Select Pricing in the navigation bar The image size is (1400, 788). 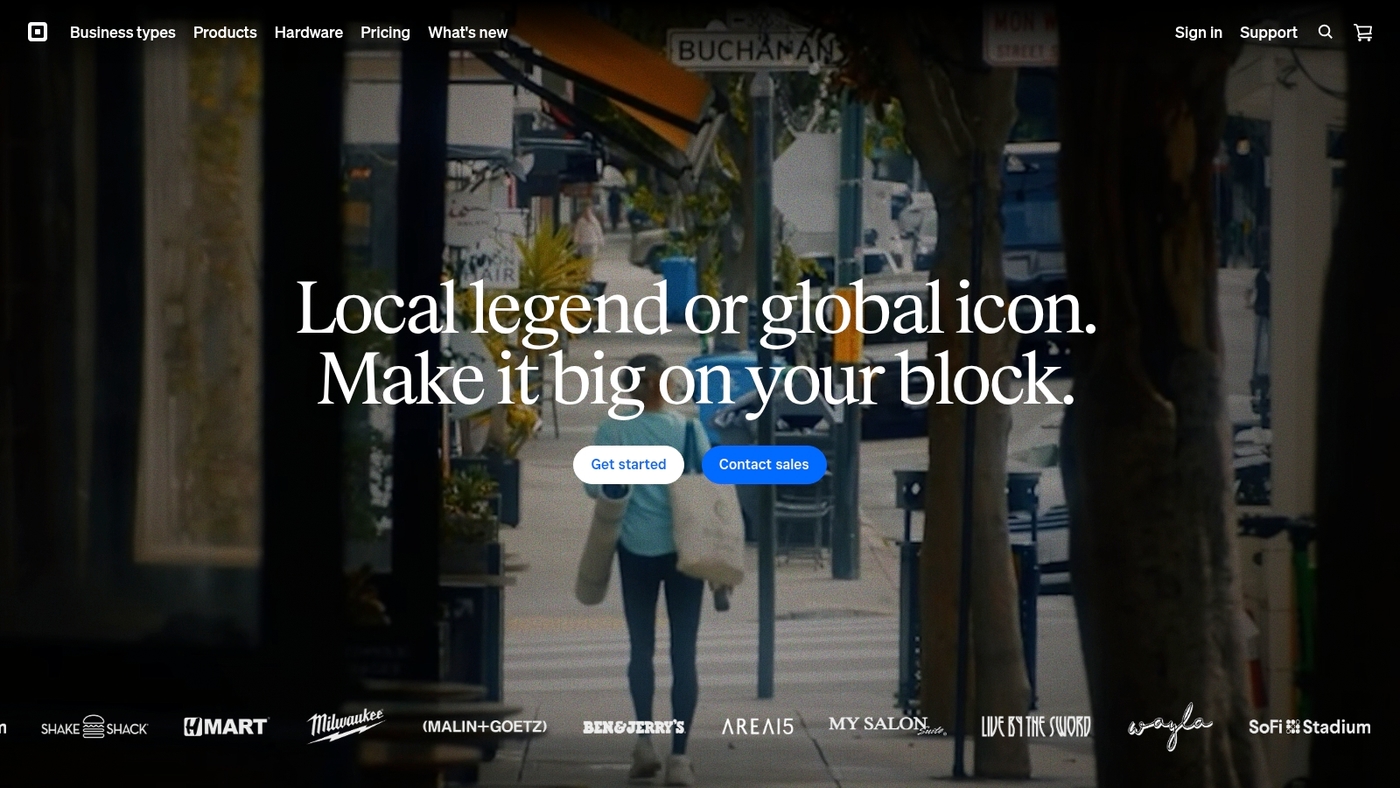(x=385, y=32)
